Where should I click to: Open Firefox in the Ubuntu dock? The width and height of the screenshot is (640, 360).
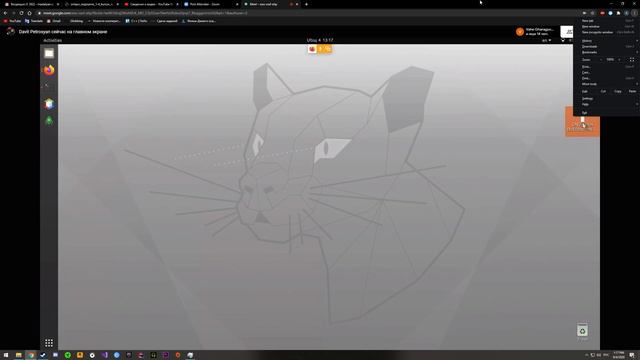point(49,70)
